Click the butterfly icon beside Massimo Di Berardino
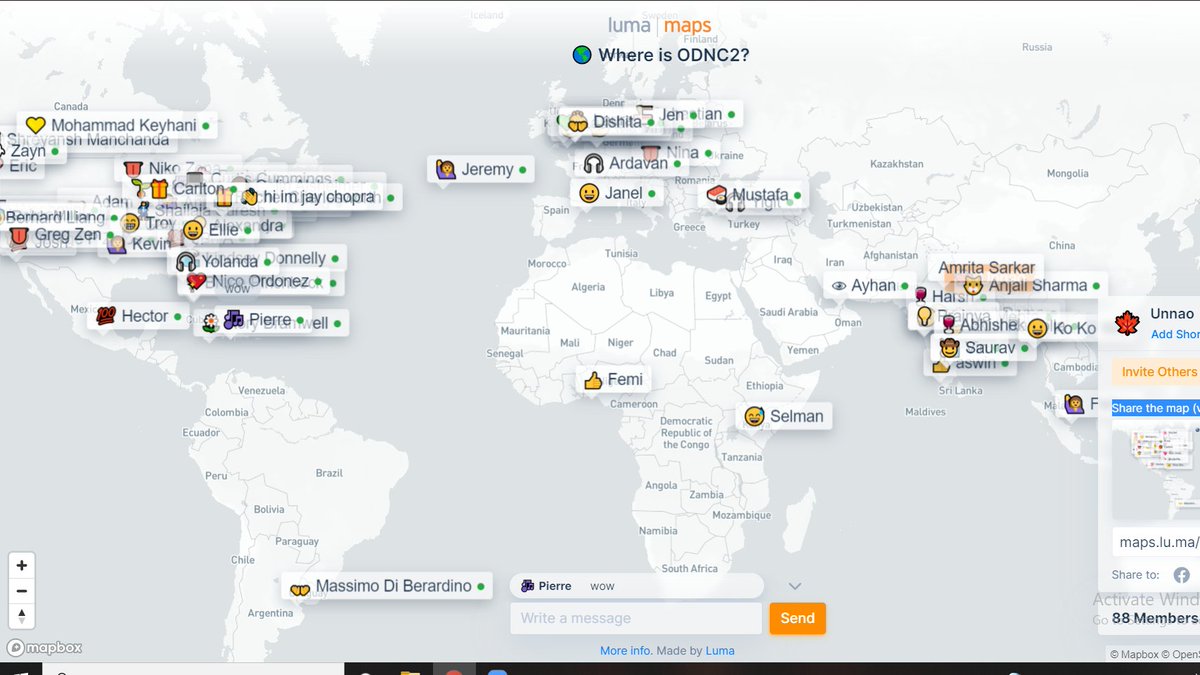Image resolution: width=1200 pixels, height=675 pixels. click(300, 588)
